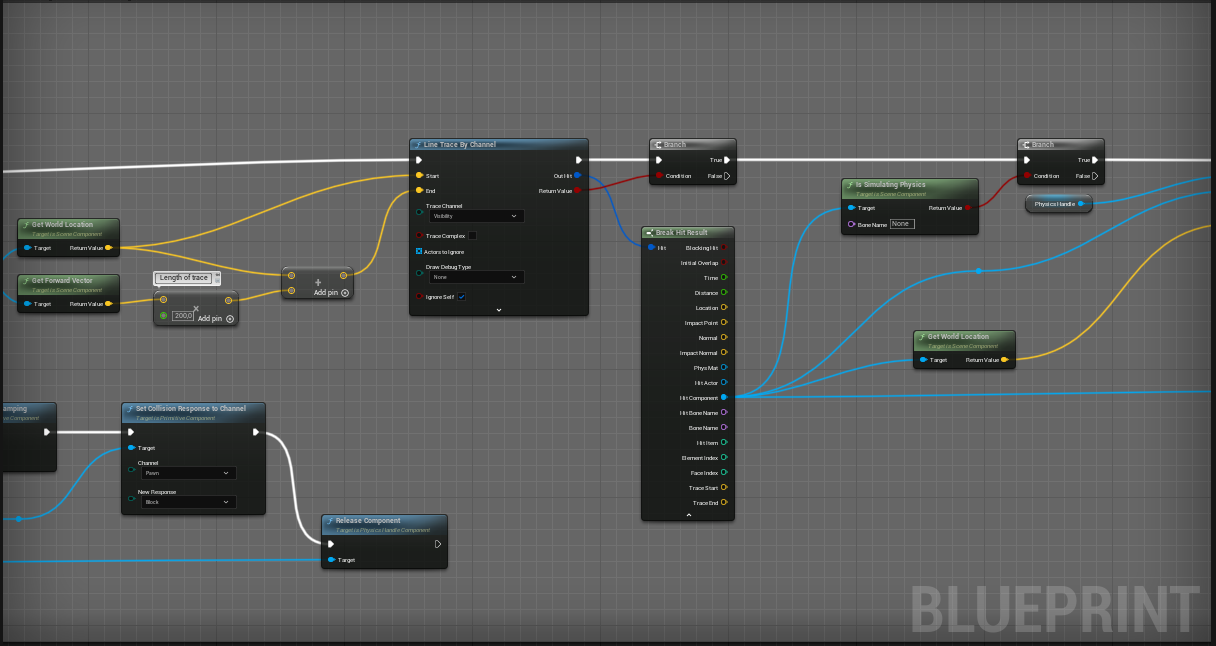Click execution output pin of Line Trace By Channel
The height and width of the screenshot is (646, 1216).
pyautogui.click(x=579, y=159)
